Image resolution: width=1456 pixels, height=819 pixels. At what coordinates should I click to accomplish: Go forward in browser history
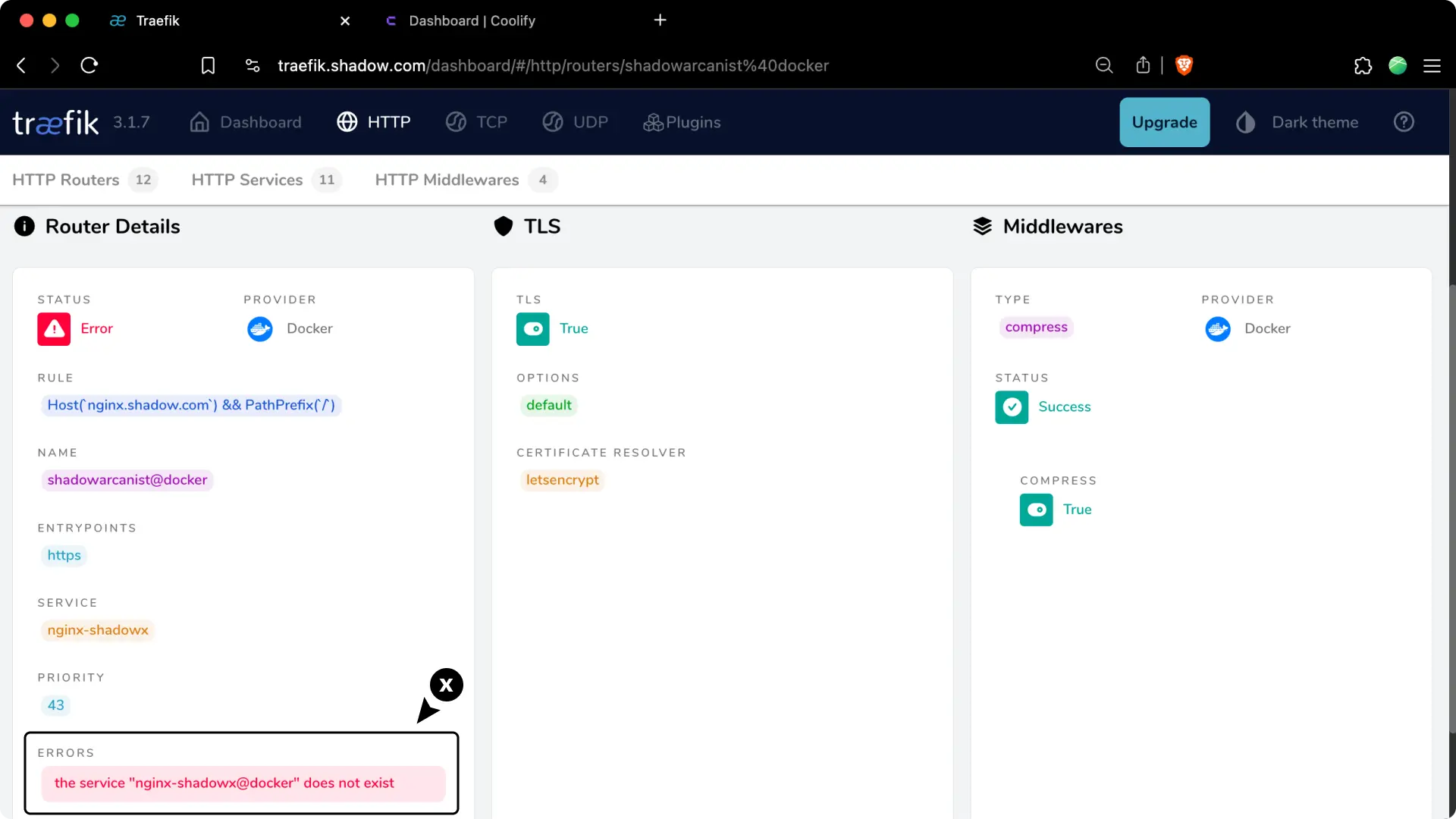point(55,65)
